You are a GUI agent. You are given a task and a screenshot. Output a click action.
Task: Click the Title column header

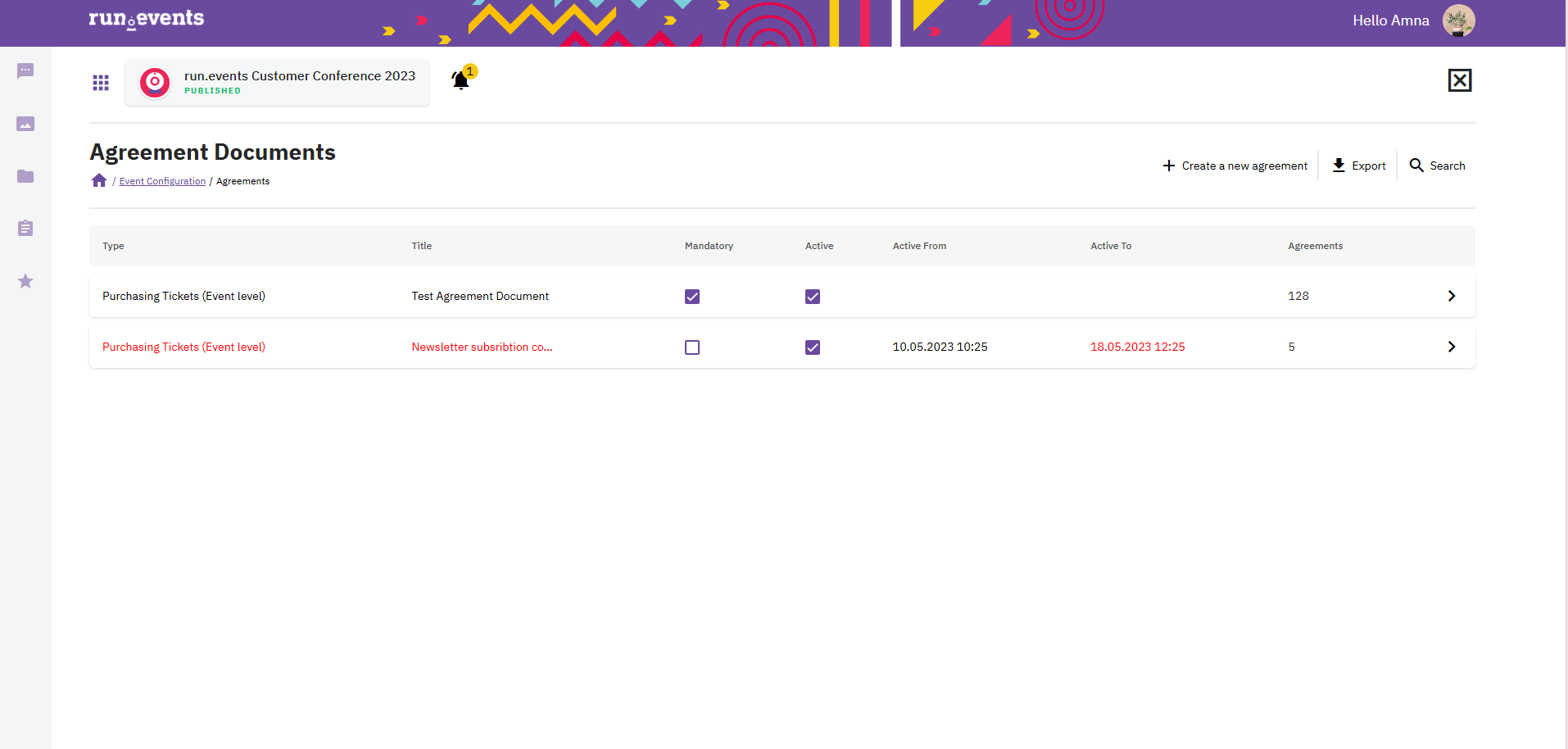tap(421, 246)
